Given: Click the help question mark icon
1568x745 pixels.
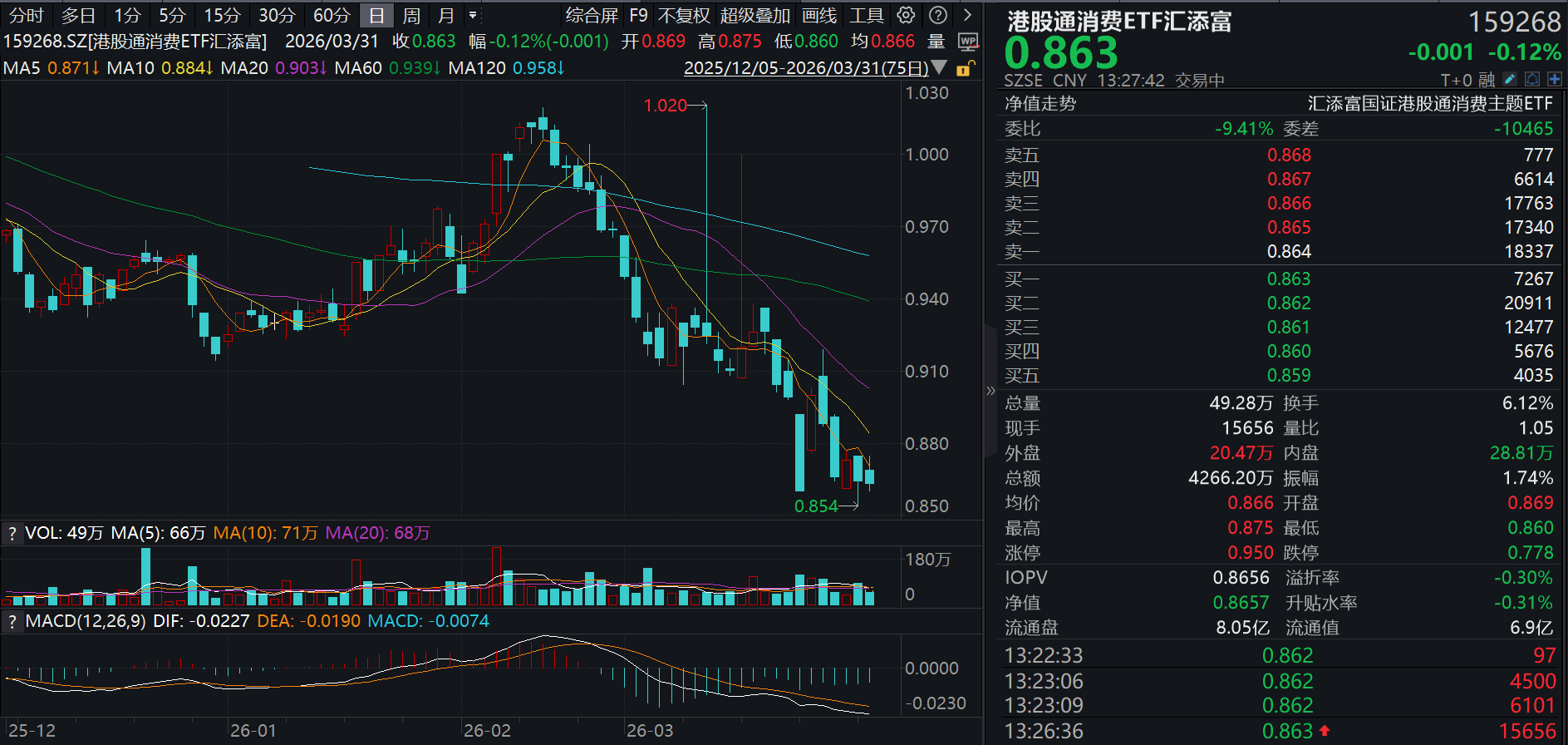Looking at the screenshot, I should point(937,15).
